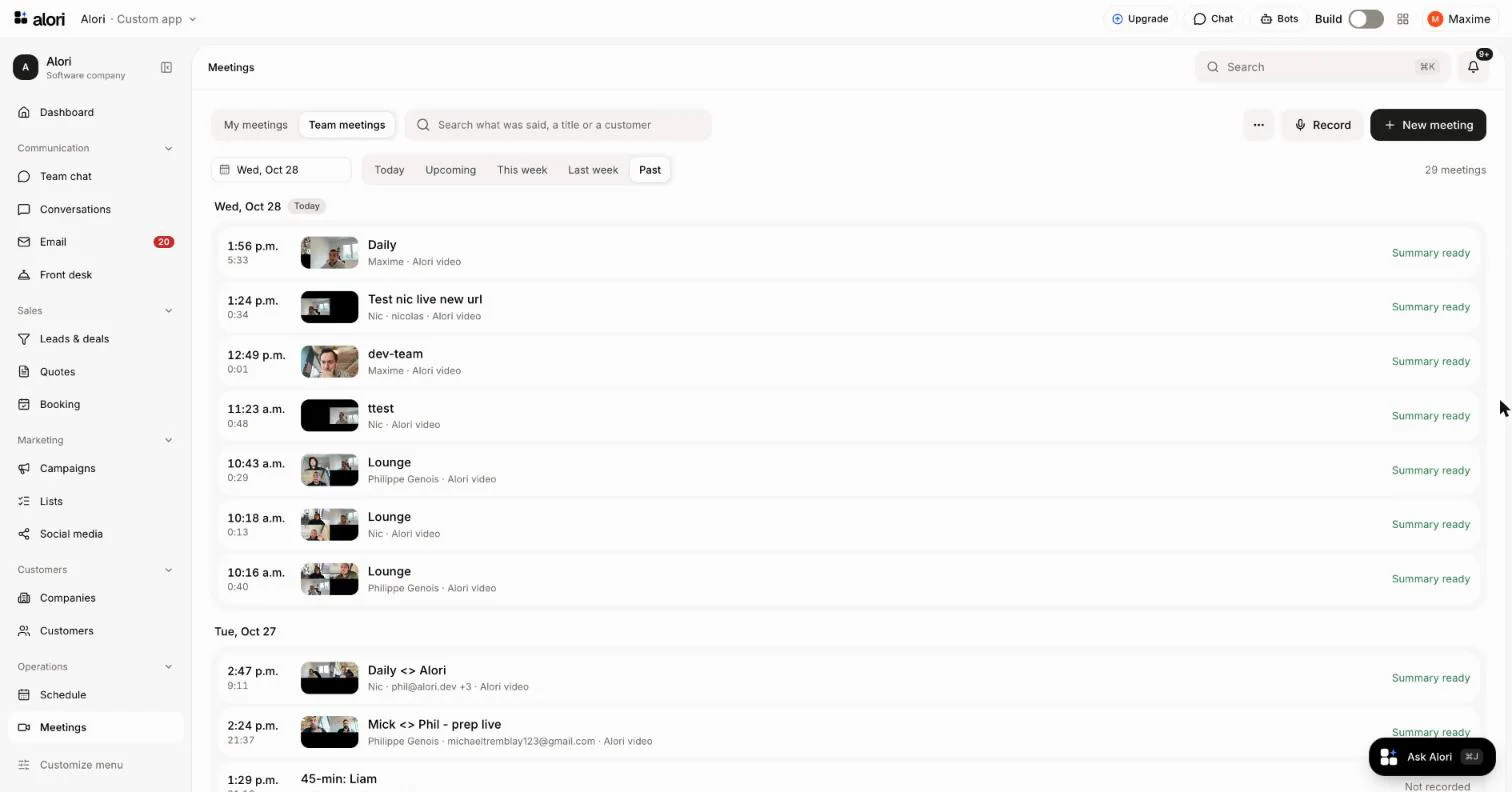Open Quotes document icon
This screenshot has width=1512, height=792.
coord(24,372)
